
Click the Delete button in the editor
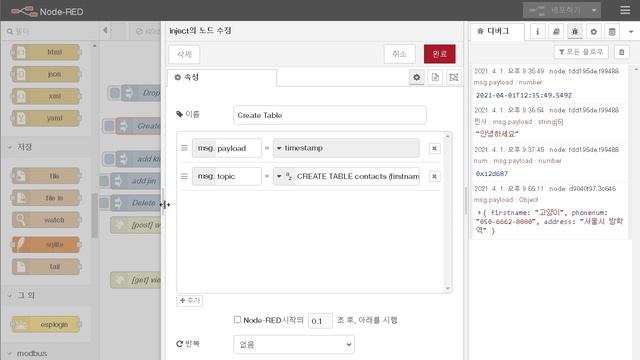(184, 54)
